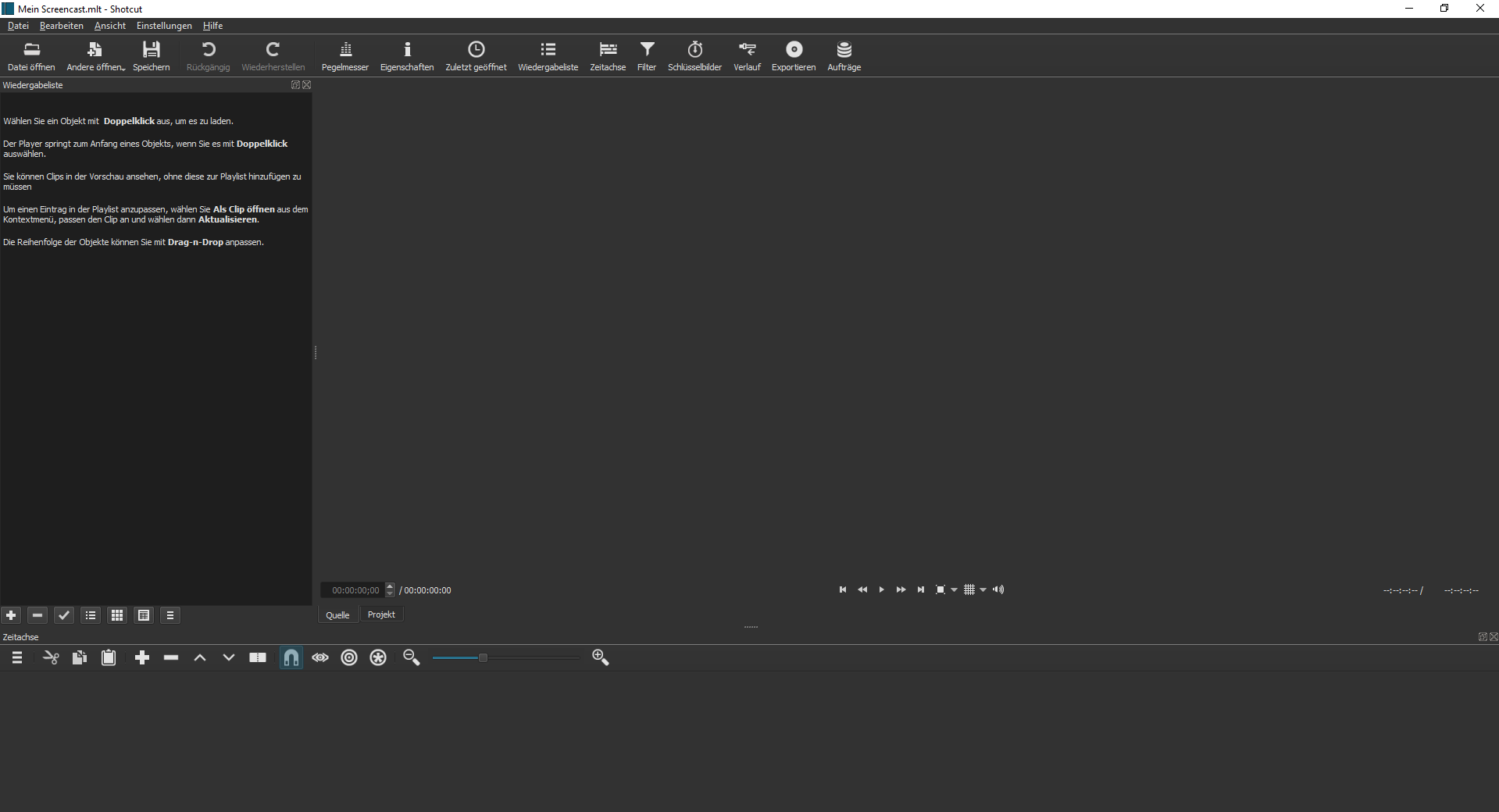Image resolution: width=1499 pixels, height=812 pixels.
Task: Paste clip using timeline clipboard icon
Action: (x=109, y=657)
